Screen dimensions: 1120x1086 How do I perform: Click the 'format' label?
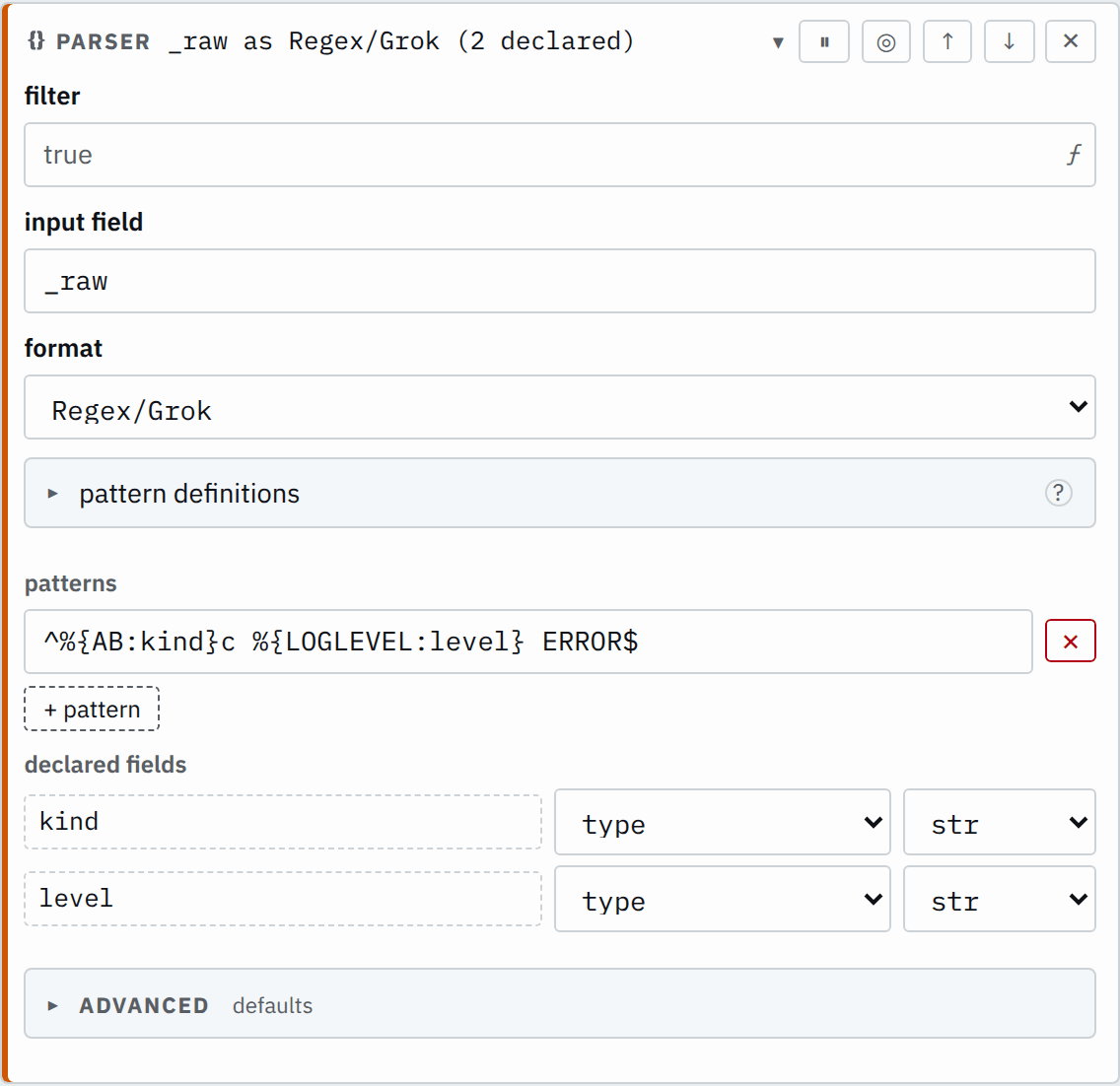pyautogui.click(x=63, y=349)
